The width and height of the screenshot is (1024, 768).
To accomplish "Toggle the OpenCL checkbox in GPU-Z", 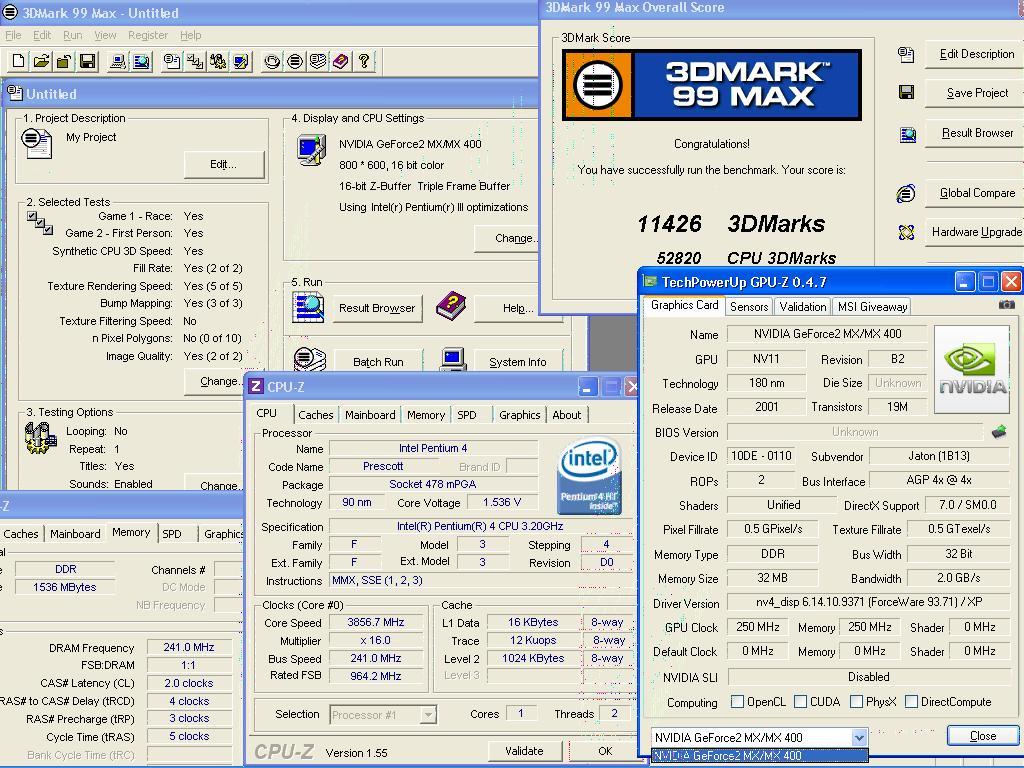I will pyautogui.click(x=737, y=702).
